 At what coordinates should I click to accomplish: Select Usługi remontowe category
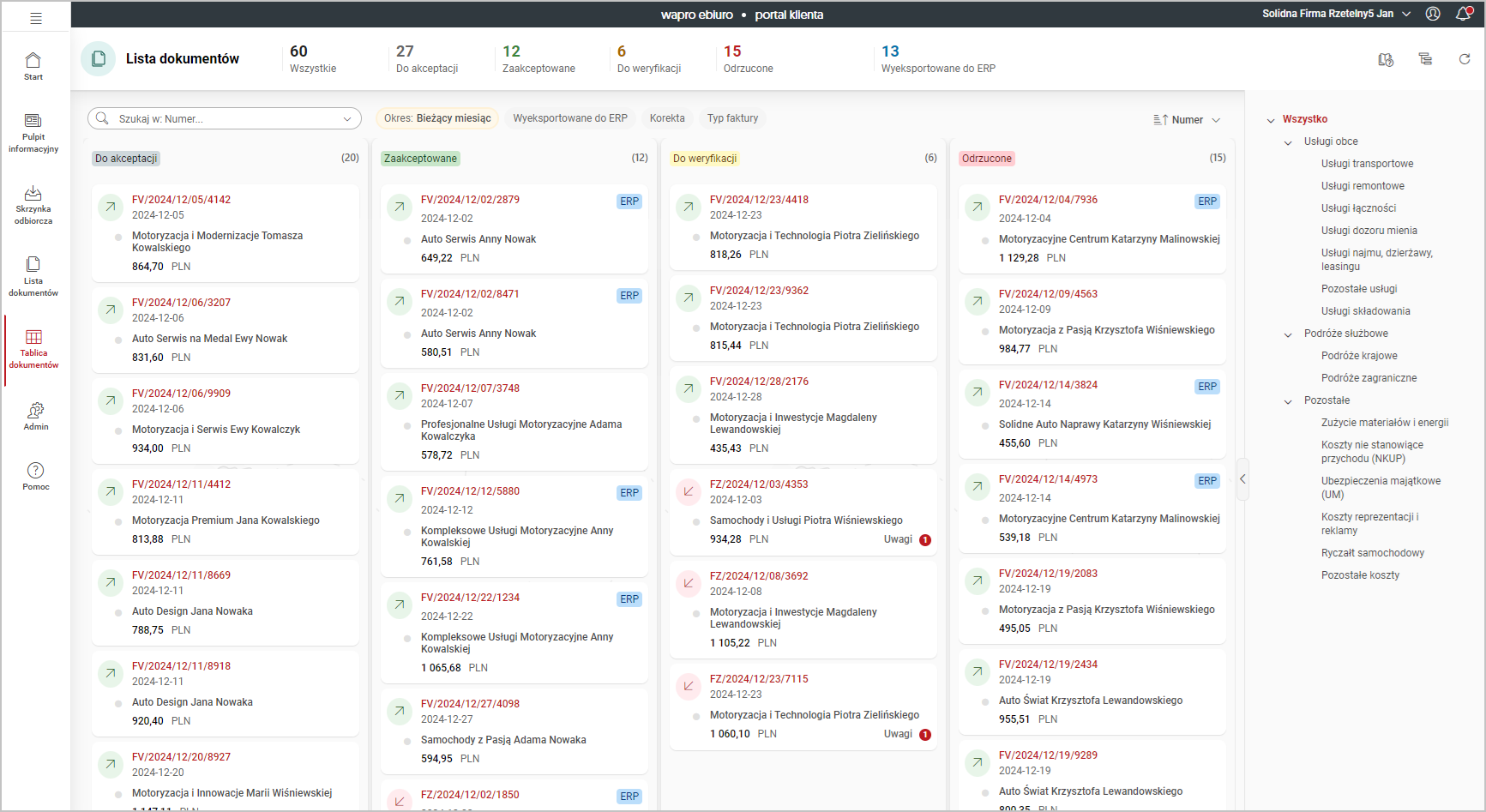[x=1363, y=186]
